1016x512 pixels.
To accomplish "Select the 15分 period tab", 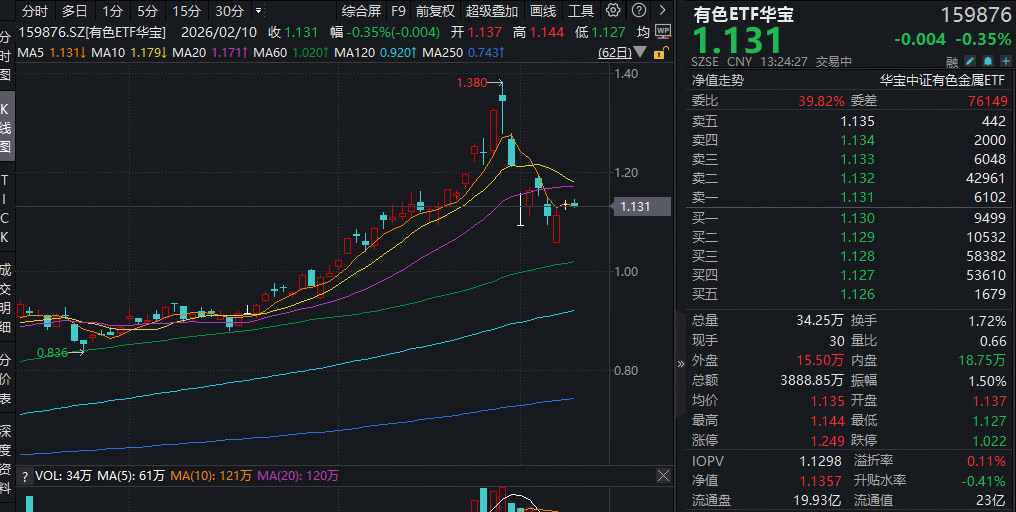I will [185, 11].
